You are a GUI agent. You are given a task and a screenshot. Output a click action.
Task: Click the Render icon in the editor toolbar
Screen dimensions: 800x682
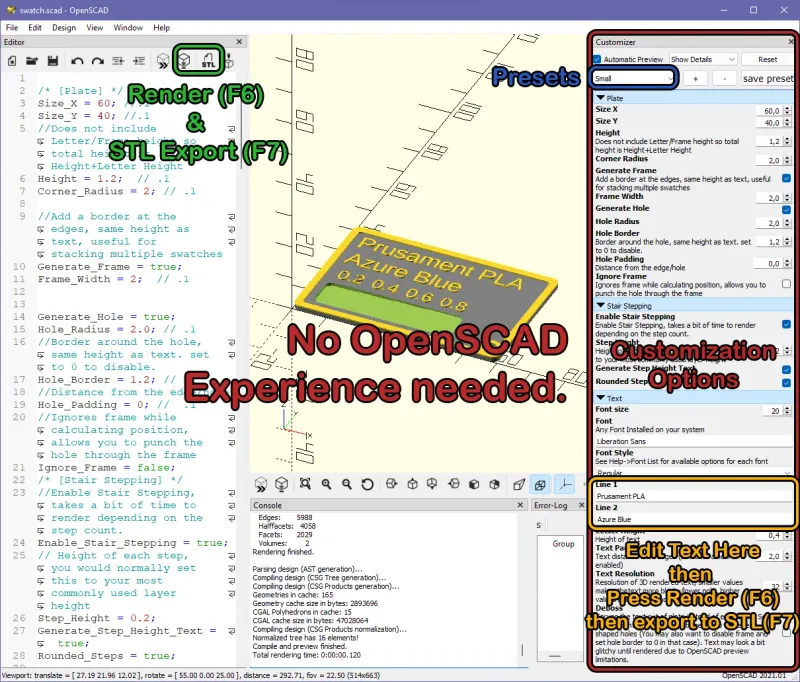click(x=184, y=61)
